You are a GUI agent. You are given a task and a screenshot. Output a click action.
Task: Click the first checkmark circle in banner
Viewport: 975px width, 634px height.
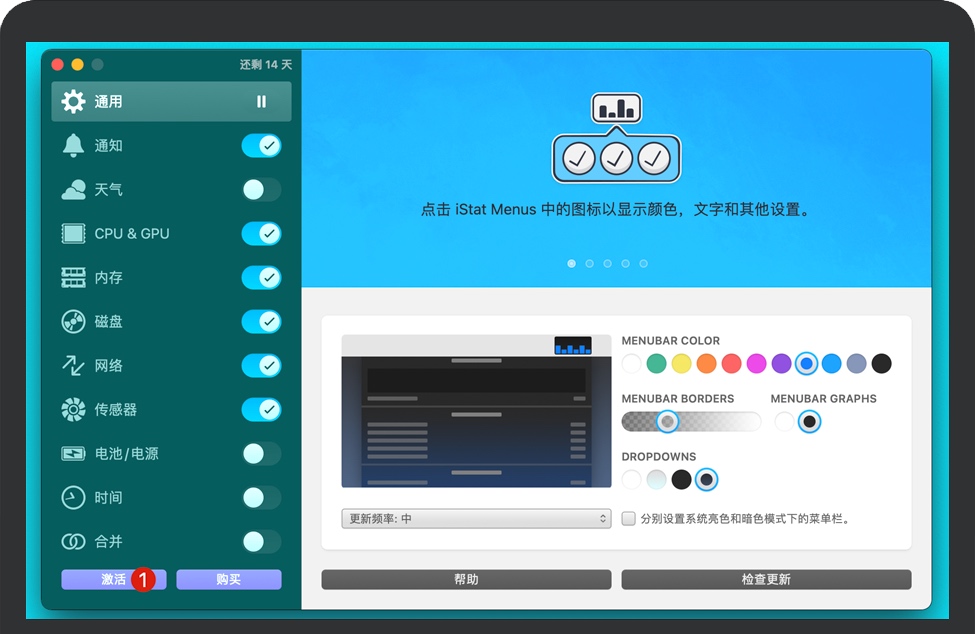(x=578, y=158)
